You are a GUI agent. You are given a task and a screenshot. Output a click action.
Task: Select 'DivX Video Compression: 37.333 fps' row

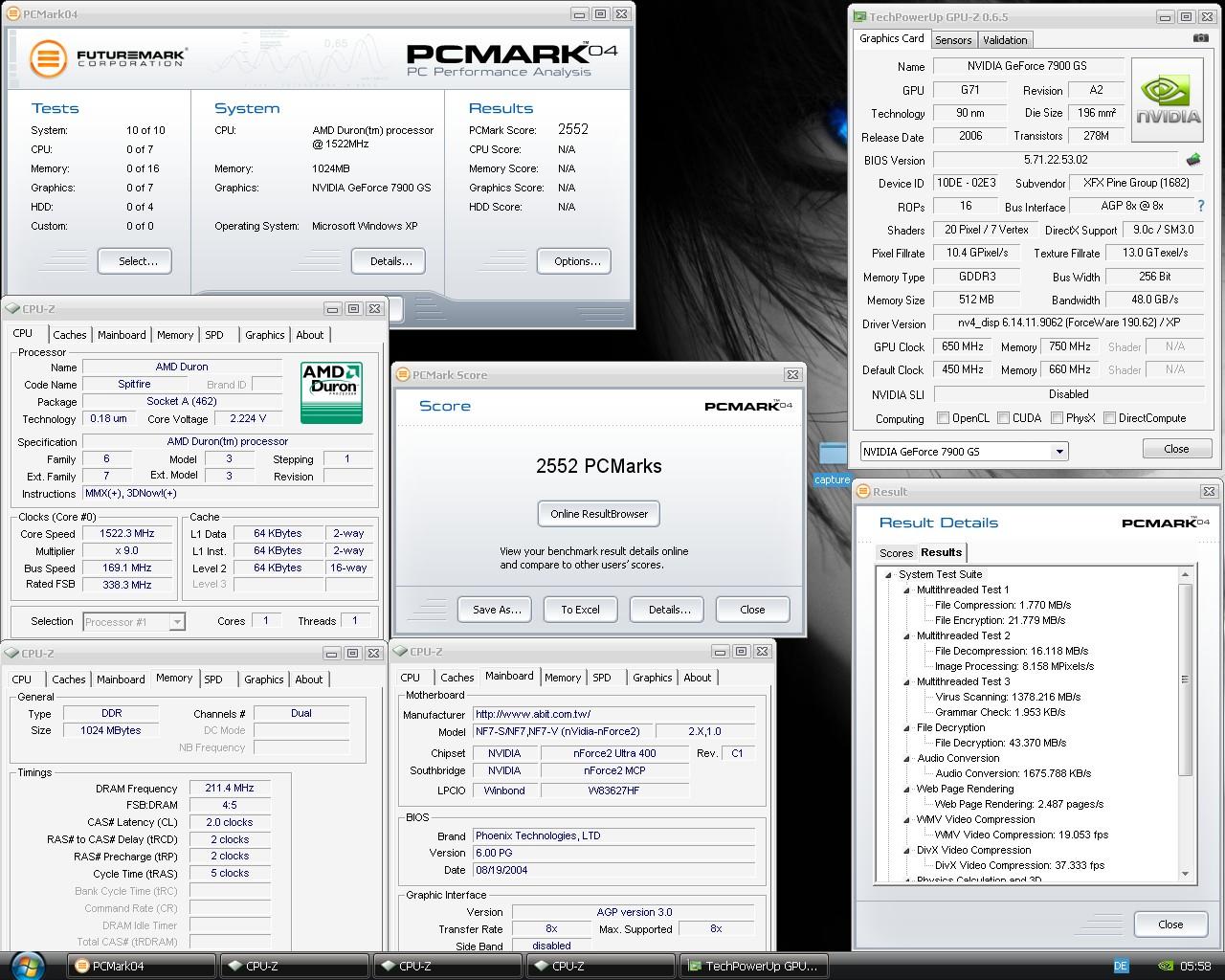tap(1019, 865)
